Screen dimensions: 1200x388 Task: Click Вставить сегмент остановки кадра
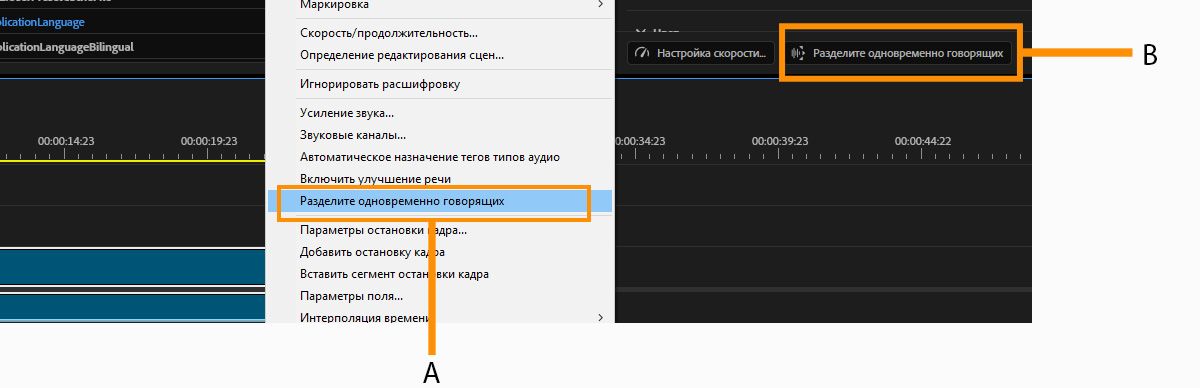[440, 274]
